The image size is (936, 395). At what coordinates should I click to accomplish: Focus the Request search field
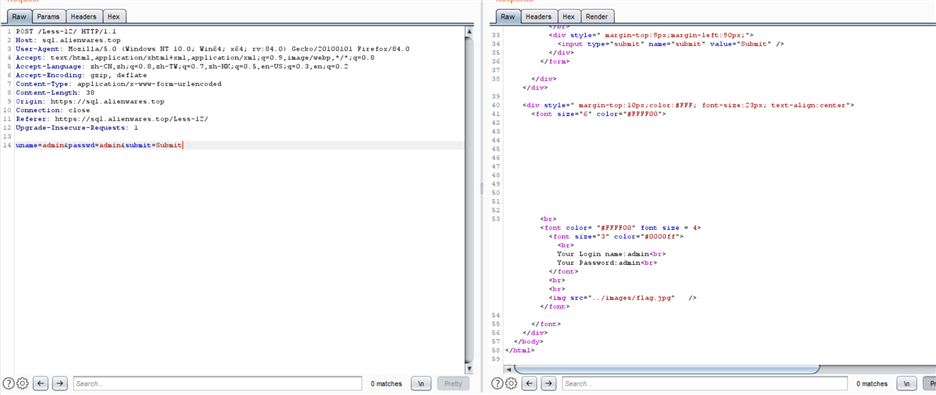[217, 384]
